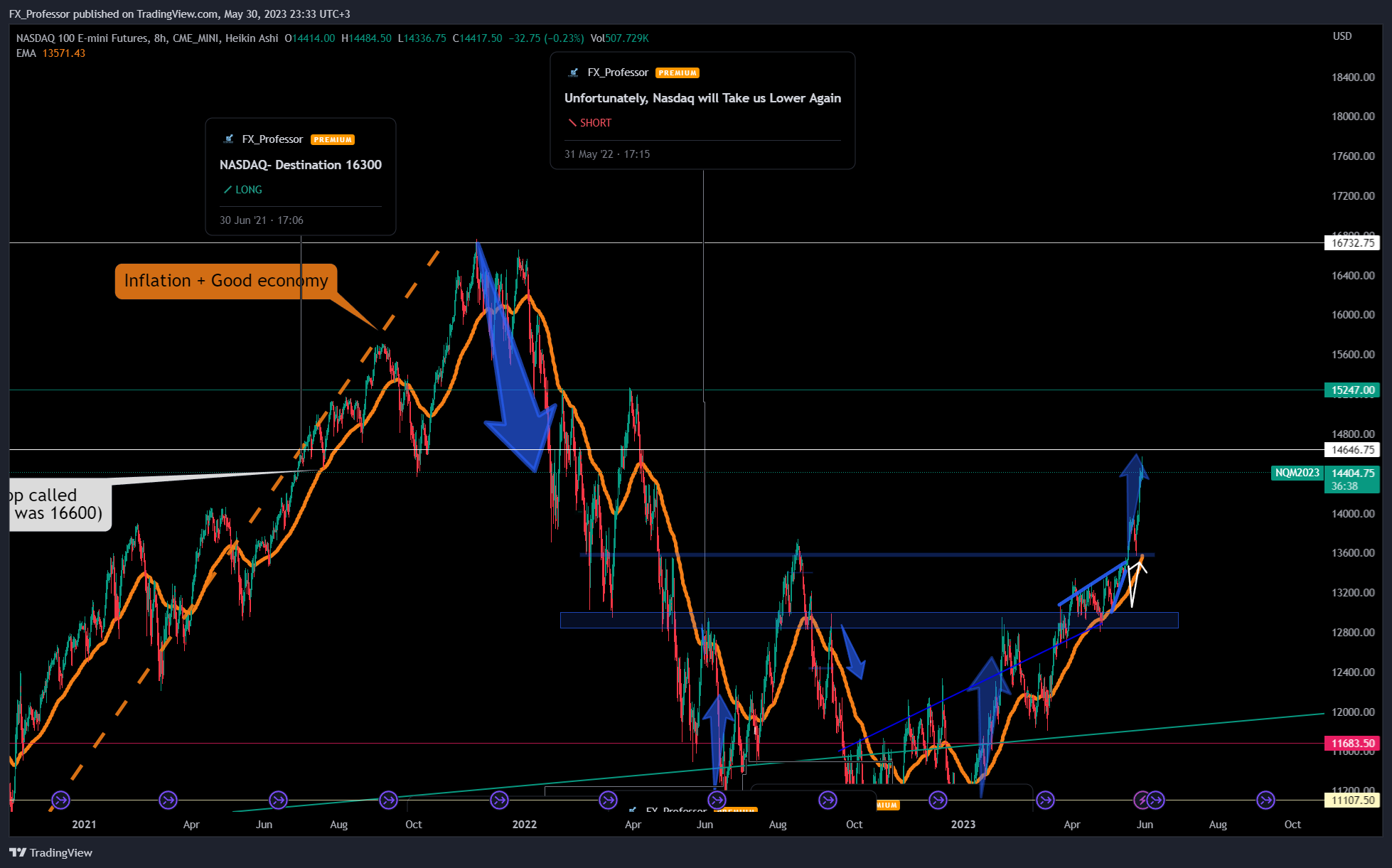Click the purple event marker right of the Aug 2023 label
This screenshot has height=868, width=1392.
1265,800
